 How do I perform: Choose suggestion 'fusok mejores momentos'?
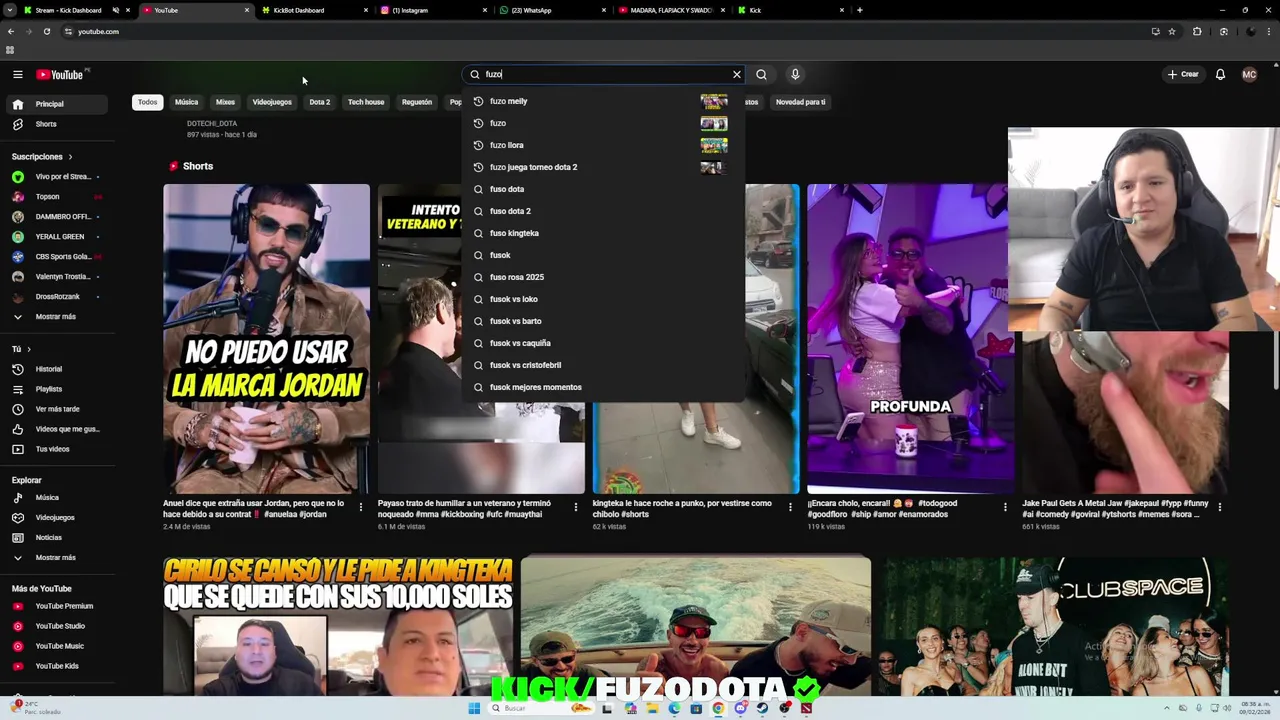(x=603, y=387)
